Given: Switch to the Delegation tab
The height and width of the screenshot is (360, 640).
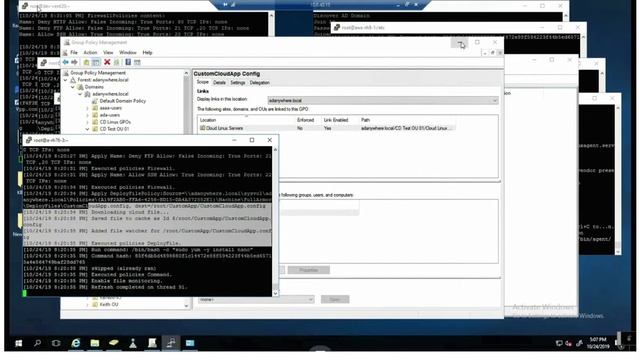Looking at the screenshot, I should pos(260,83).
